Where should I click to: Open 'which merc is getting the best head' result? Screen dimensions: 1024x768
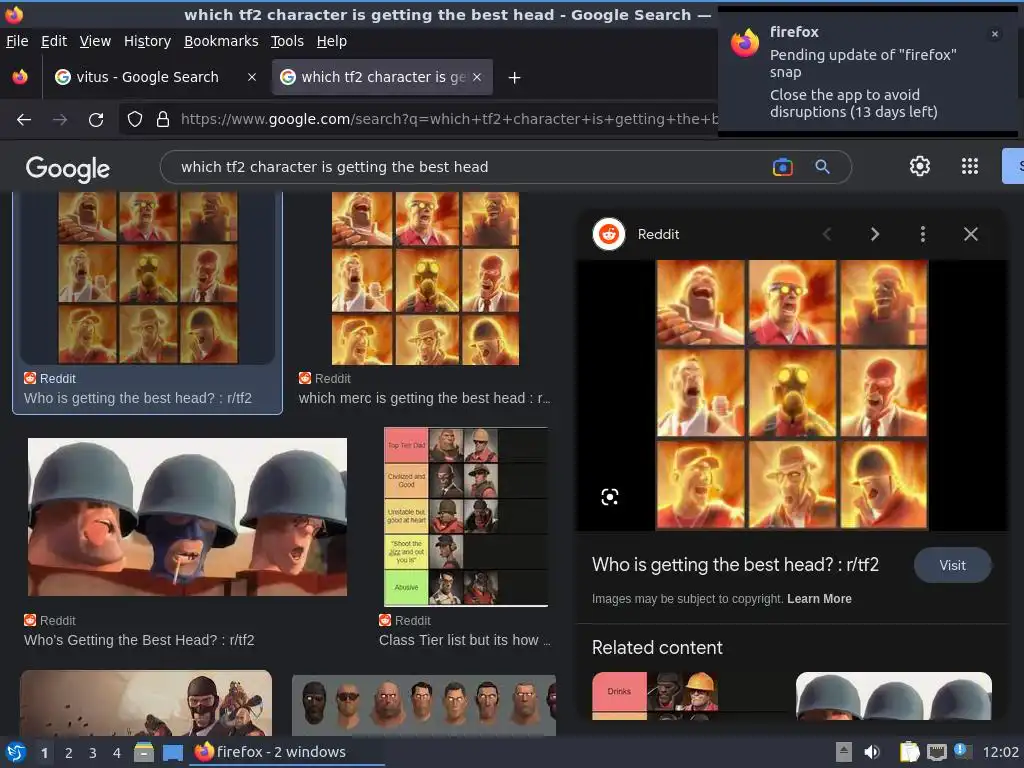coord(424,398)
